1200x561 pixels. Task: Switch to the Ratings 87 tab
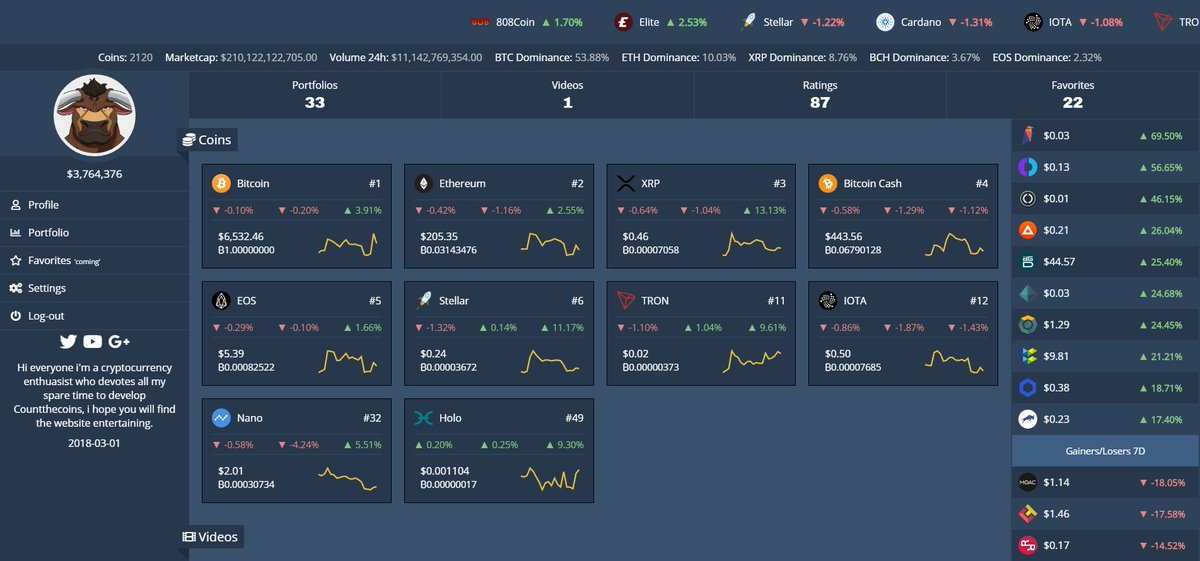point(820,94)
